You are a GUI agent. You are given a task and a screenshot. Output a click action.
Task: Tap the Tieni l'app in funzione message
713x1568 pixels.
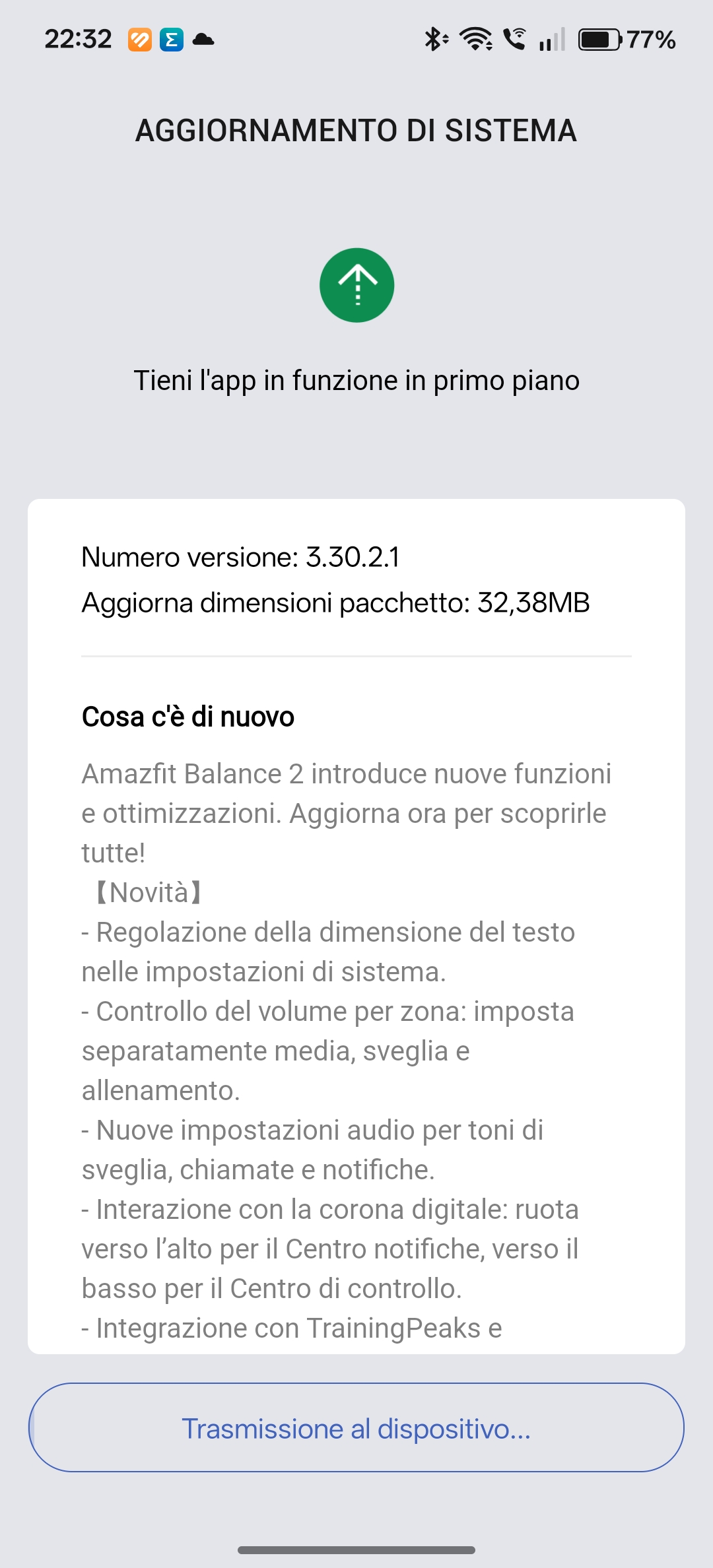(x=356, y=381)
